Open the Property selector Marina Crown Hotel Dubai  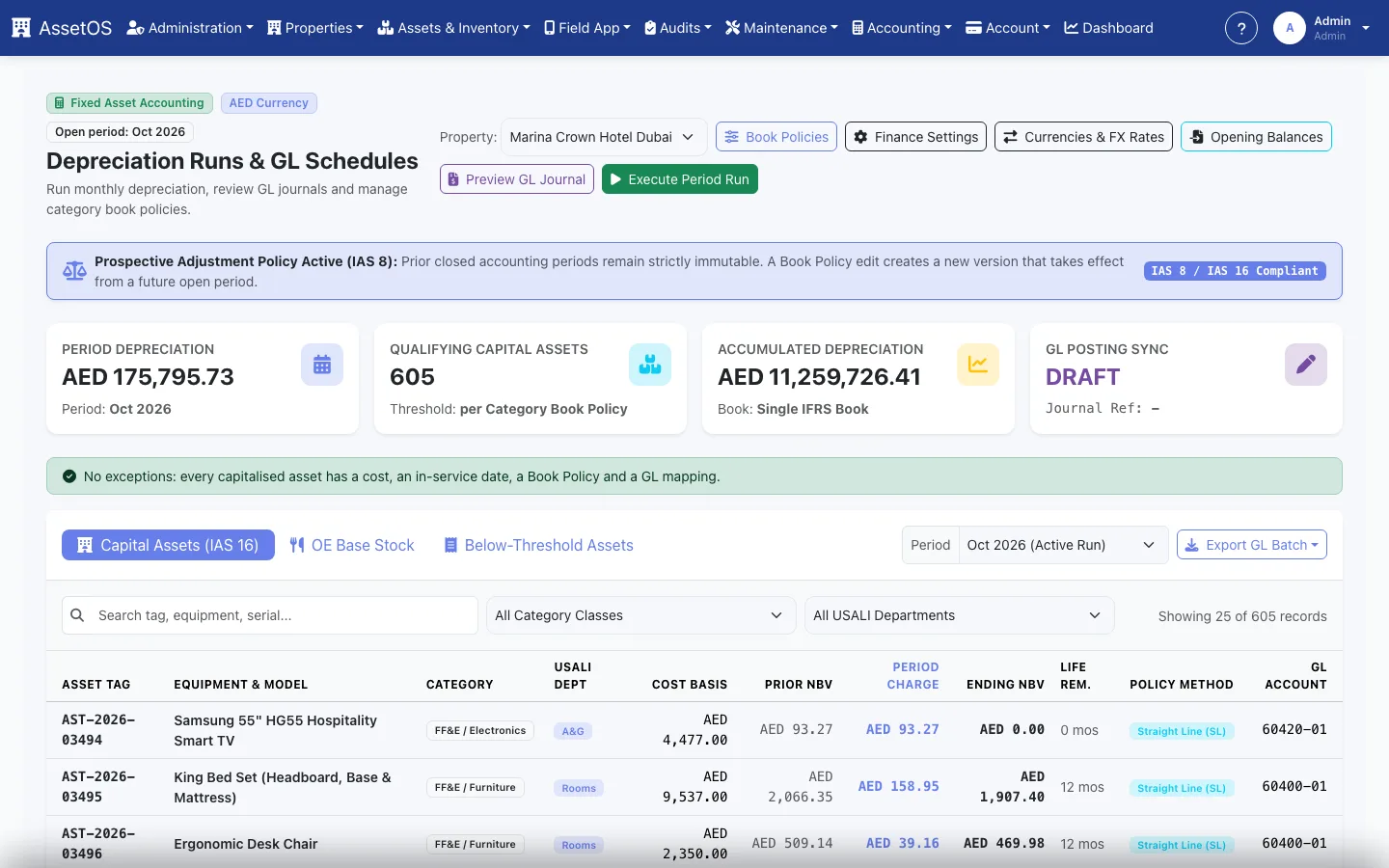coord(604,137)
